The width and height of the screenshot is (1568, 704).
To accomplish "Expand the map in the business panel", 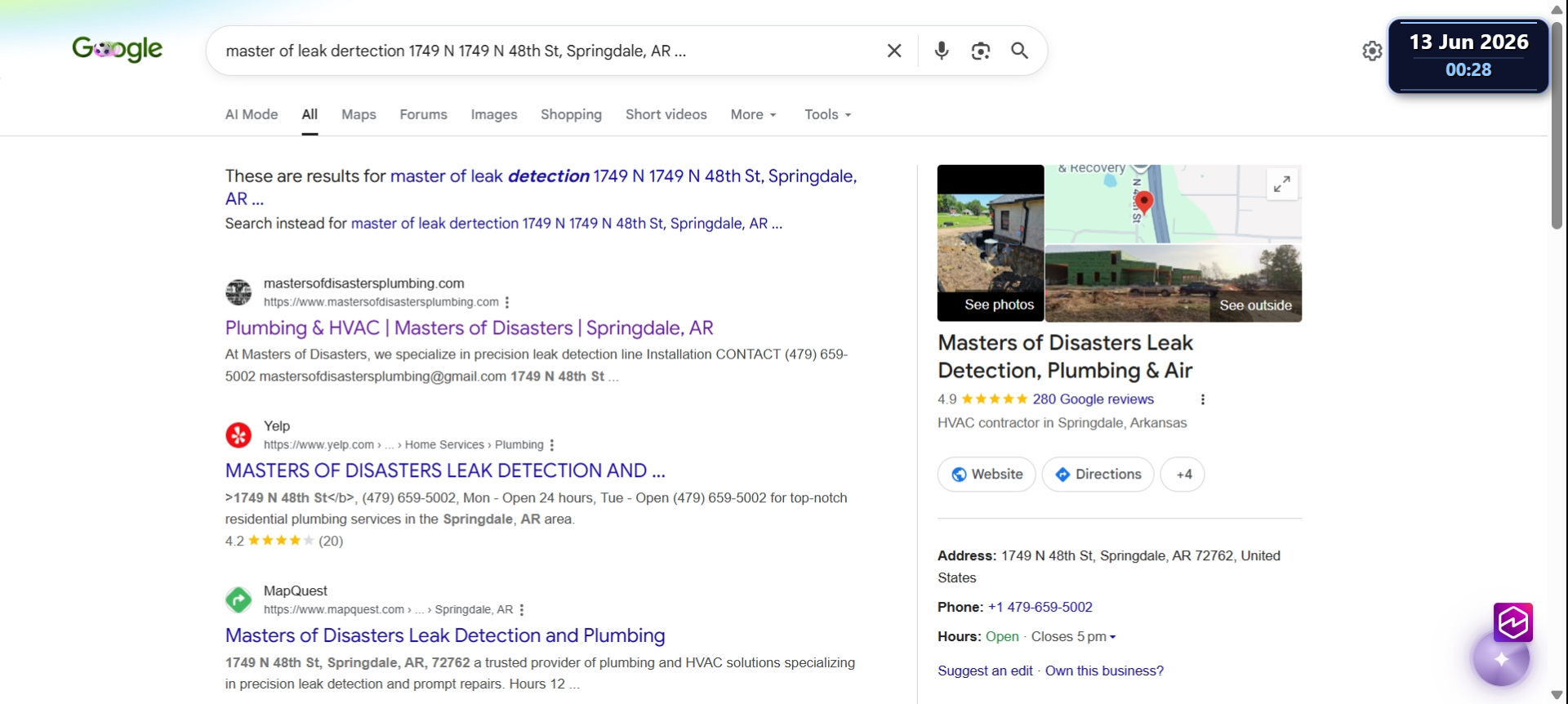I will 1282,184.
